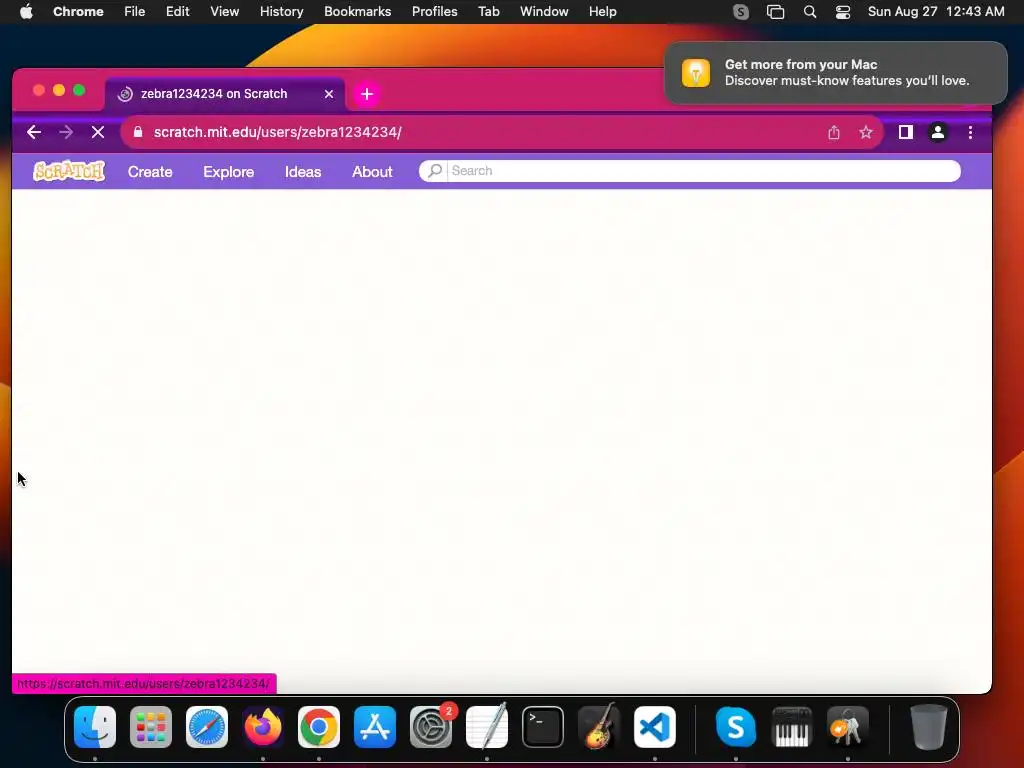Open the Chrome profile avatar icon
The image size is (1024, 768).
[938, 133]
